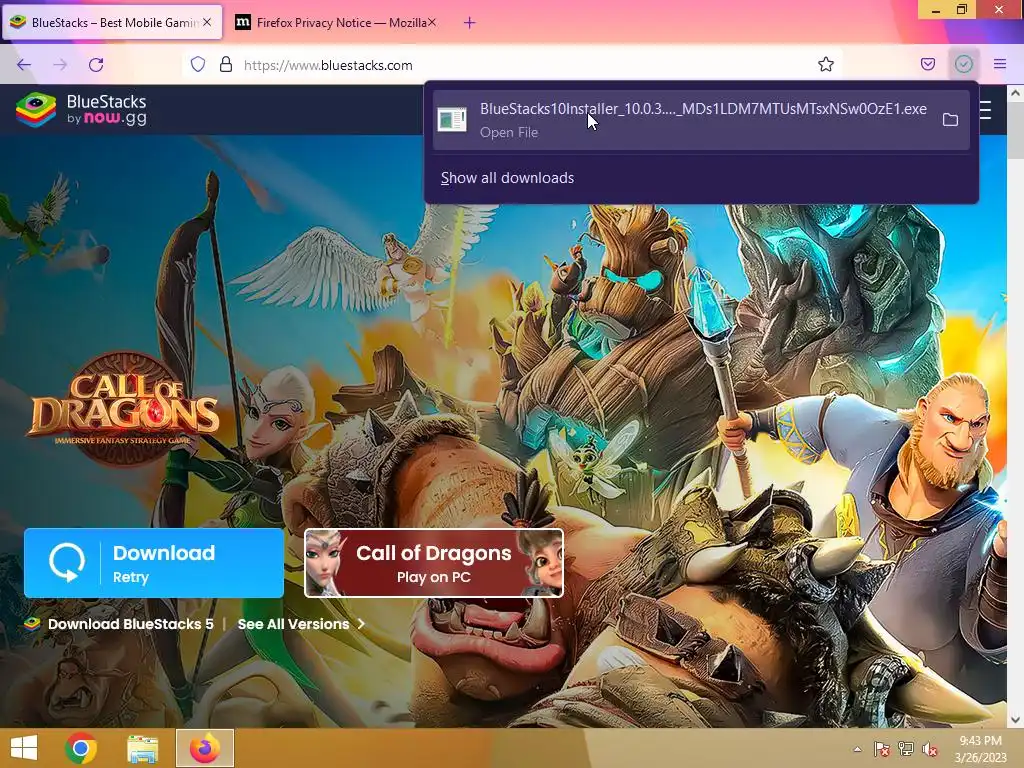Screen dimensions: 1024x768
Task: Bookmark this page with the star icon
Action: [825, 65]
